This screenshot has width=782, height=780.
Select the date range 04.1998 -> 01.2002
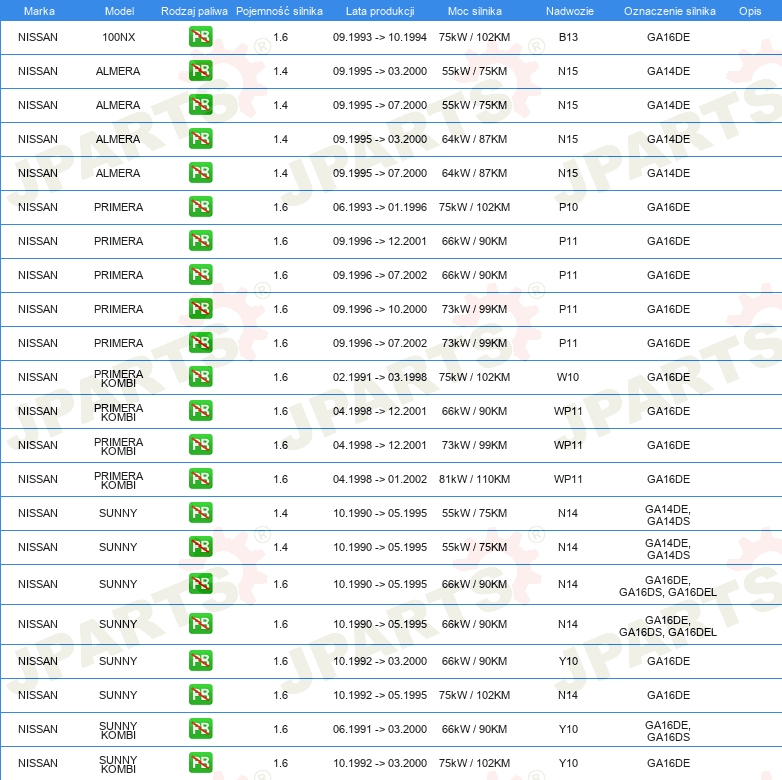pyautogui.click(x=380, y=479)
